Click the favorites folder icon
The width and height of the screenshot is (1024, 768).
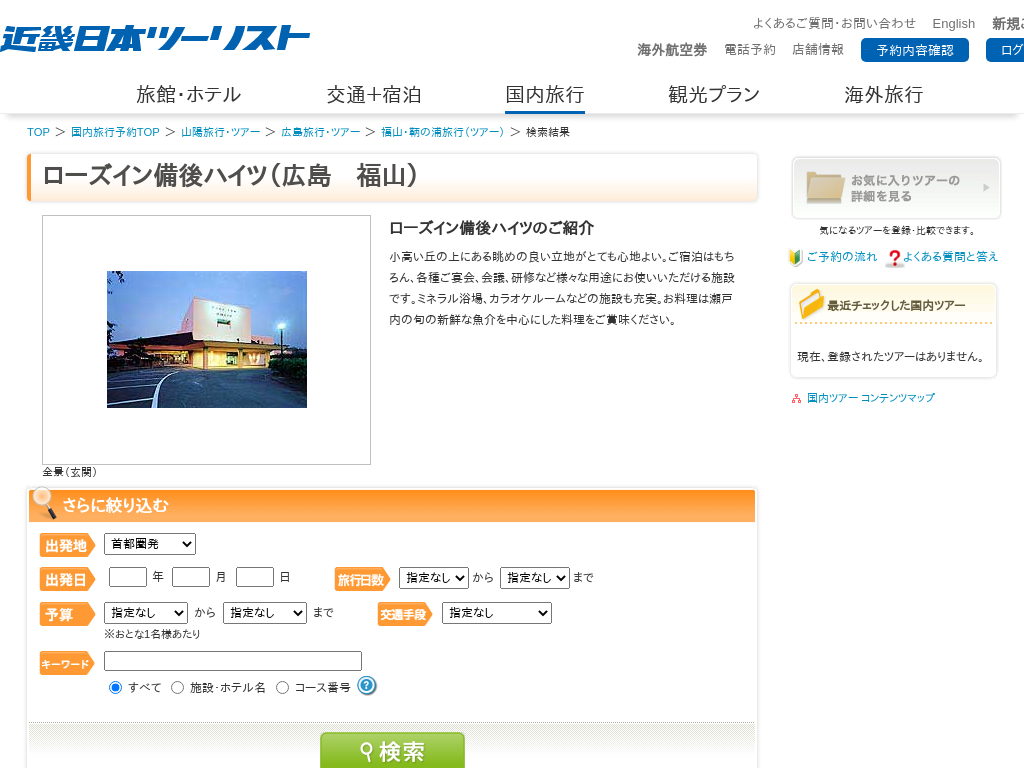(x=824, y=187)
